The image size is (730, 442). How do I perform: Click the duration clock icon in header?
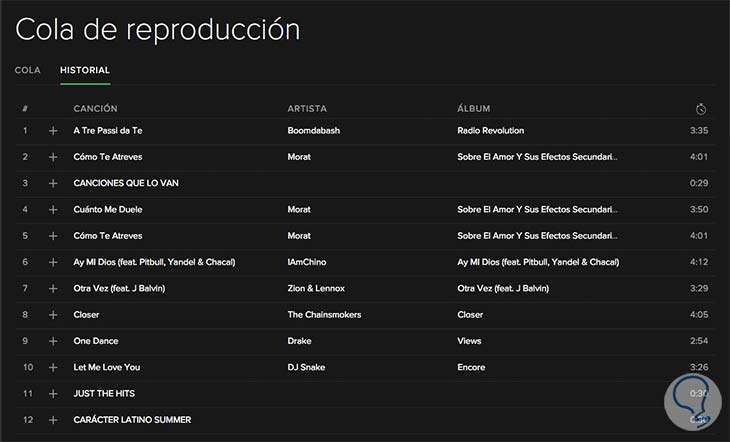(x=701, y=108)
